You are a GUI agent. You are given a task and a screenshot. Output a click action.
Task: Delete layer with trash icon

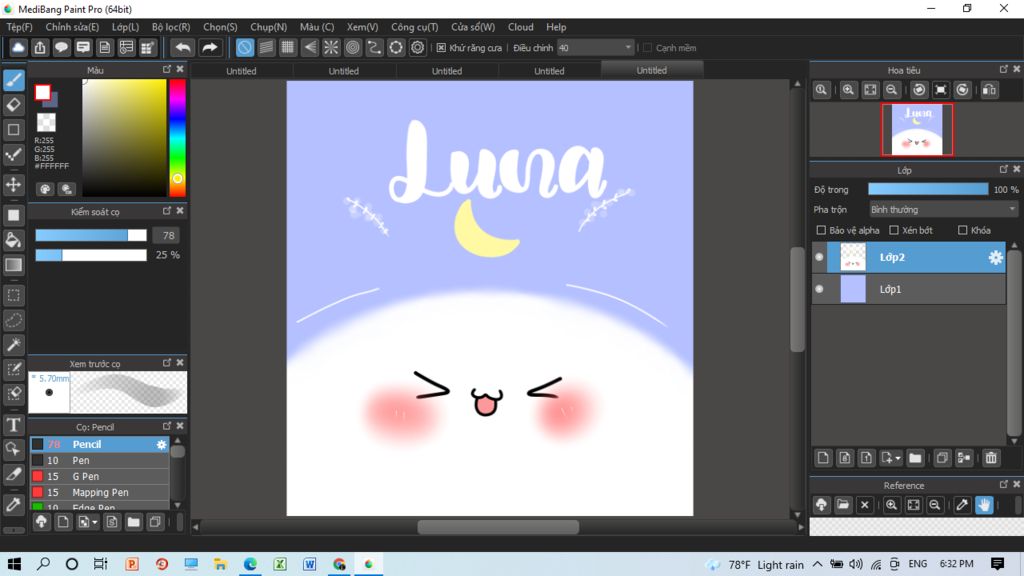coord(991,458)
